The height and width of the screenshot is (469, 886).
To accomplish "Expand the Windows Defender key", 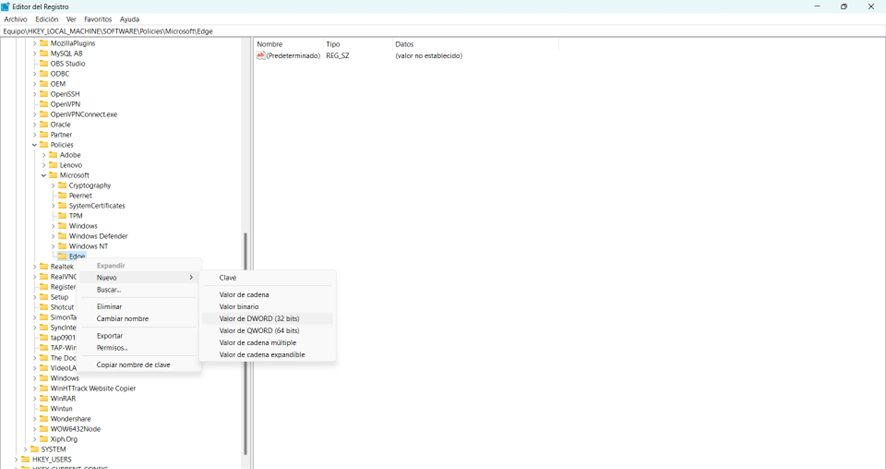I will click(x=53, y=236).
